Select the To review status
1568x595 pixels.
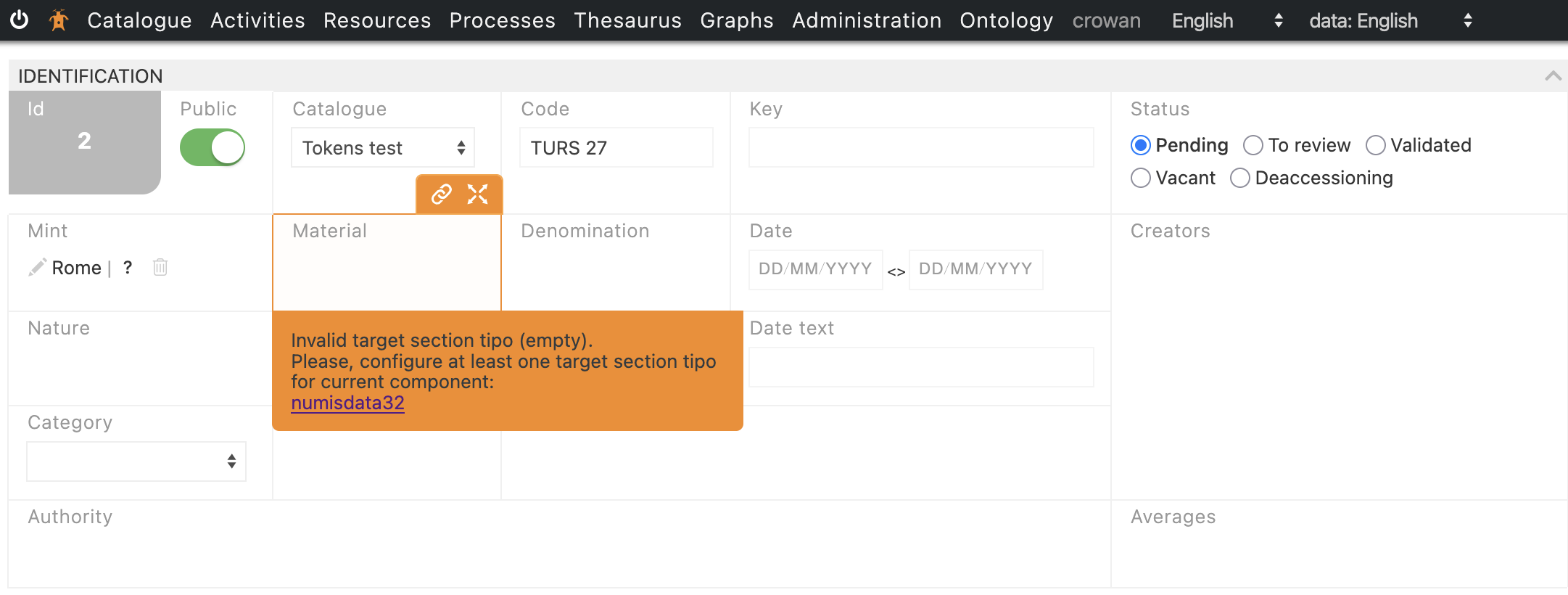tap(1253, 145)
